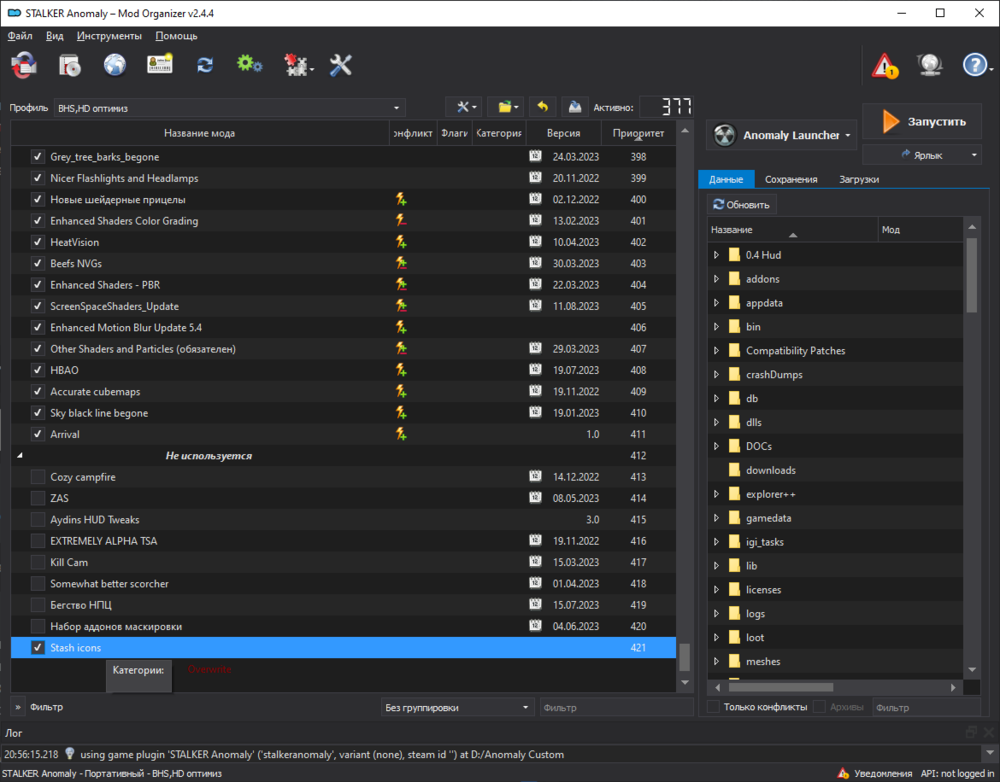Click the Обновить button
The image size is (1000, 782).
pyautogui.click(x=741, y=204)
